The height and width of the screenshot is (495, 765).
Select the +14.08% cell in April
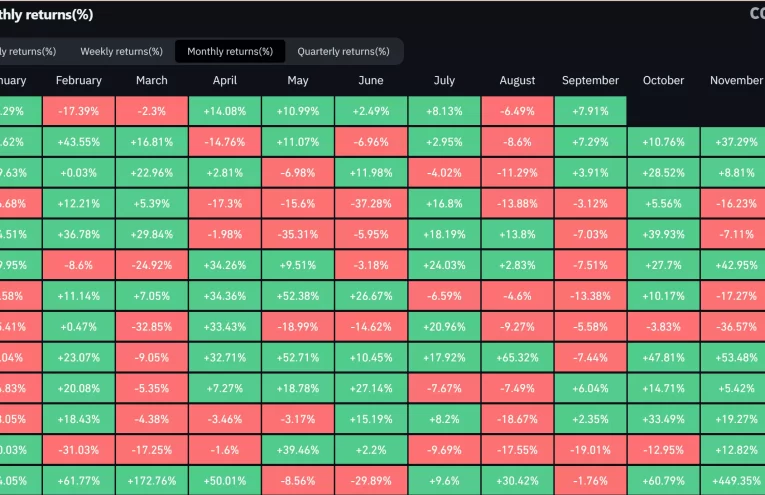[x=225, y=111]
